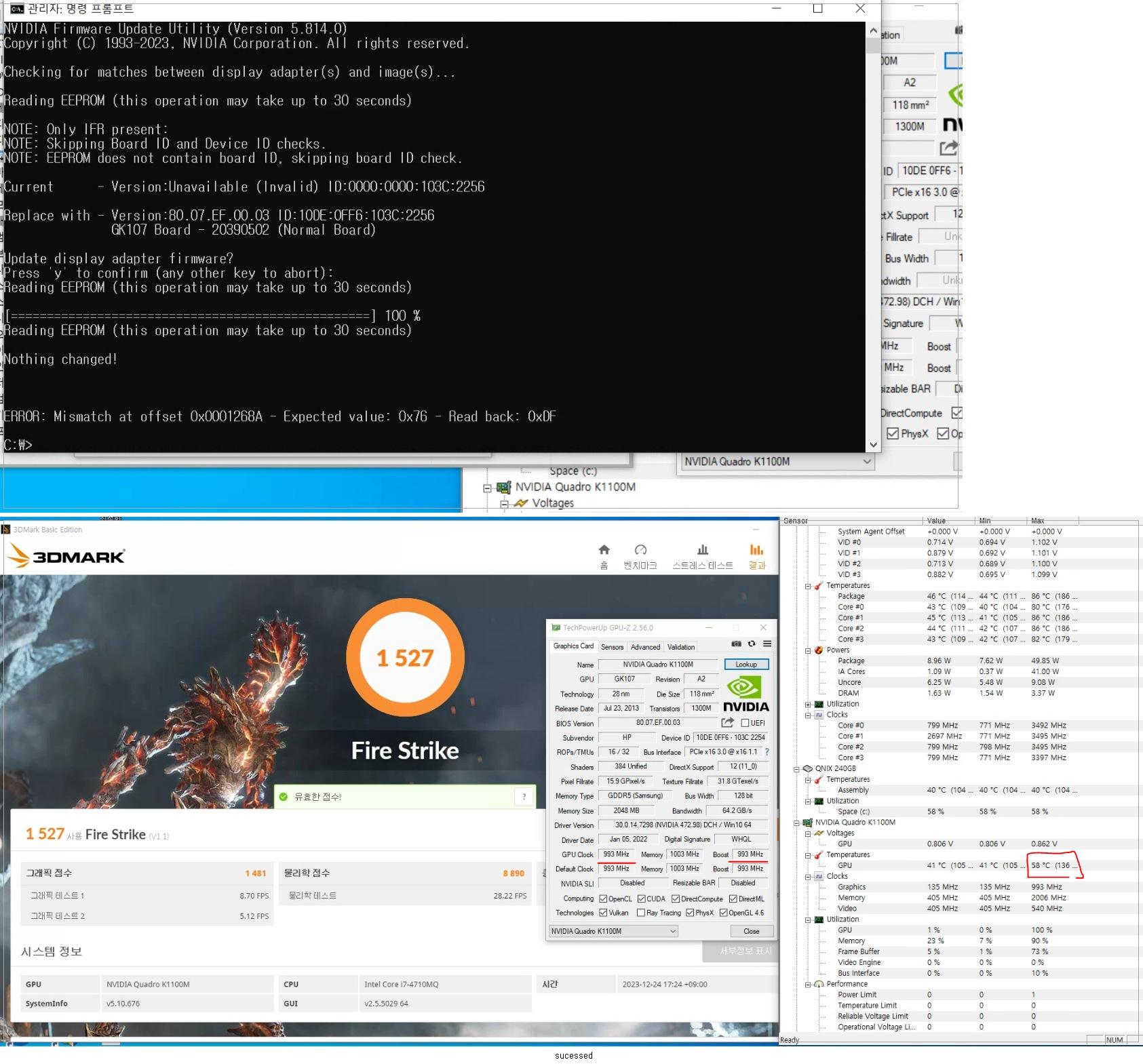Collapse the Voltages node below the command prompt
The image size is (1143, 1064).
(x=504, y=504)
